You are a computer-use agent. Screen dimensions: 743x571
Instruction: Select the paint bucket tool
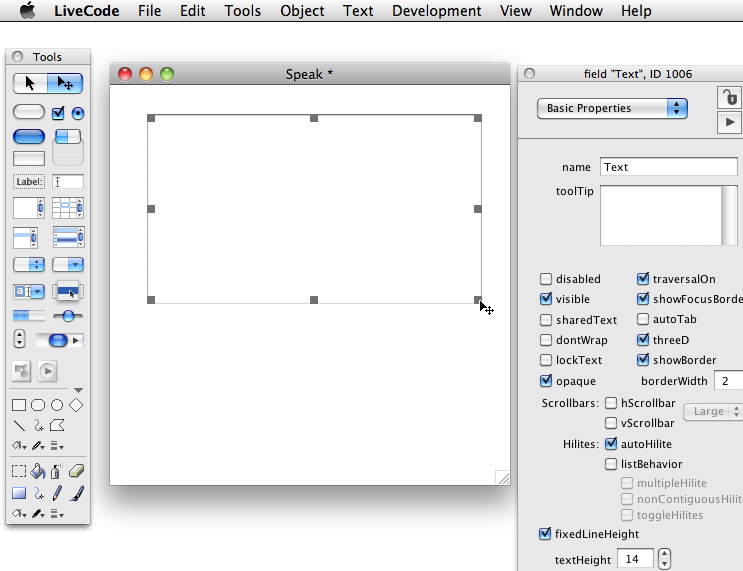38,471
